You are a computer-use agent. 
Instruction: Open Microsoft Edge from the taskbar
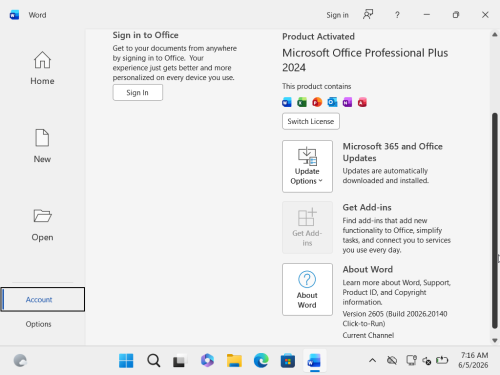(261, 360)
